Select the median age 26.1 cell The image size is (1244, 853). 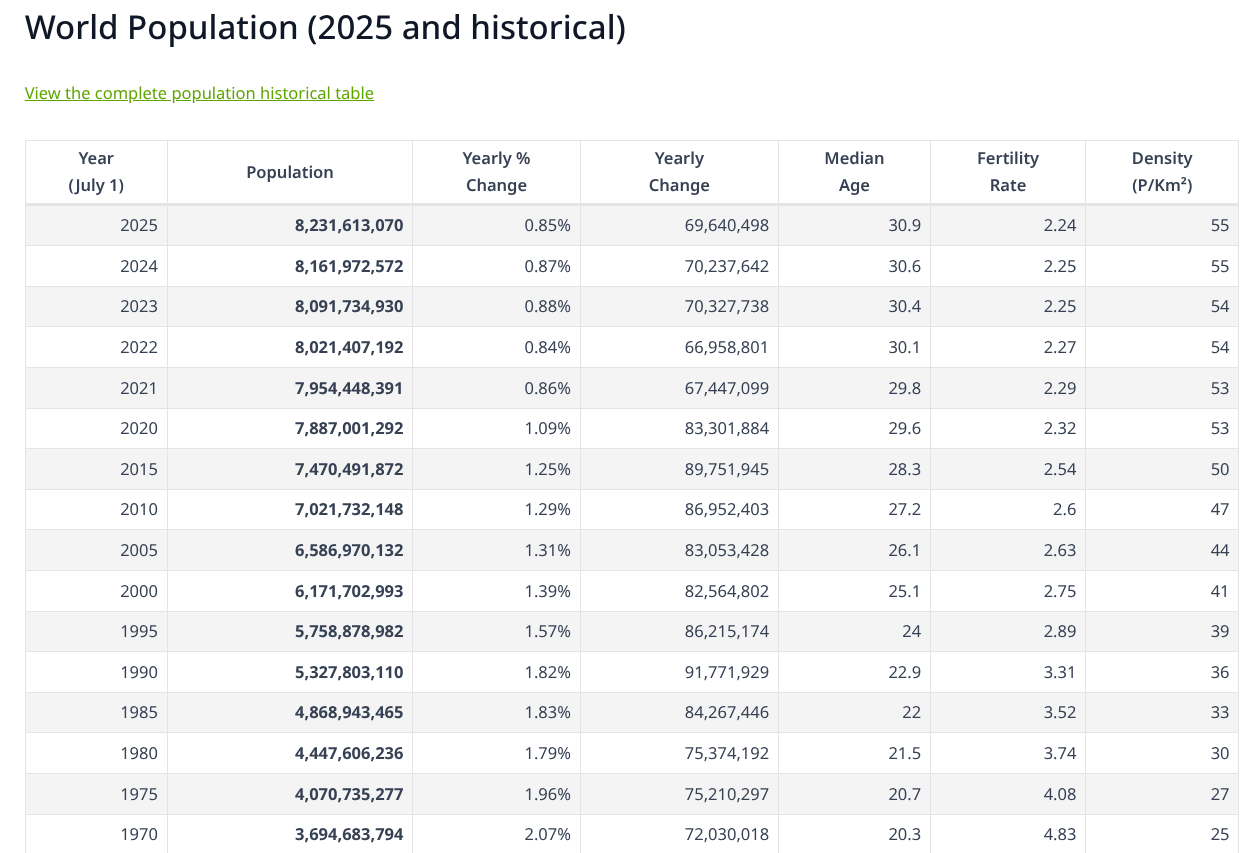point(854,550)
